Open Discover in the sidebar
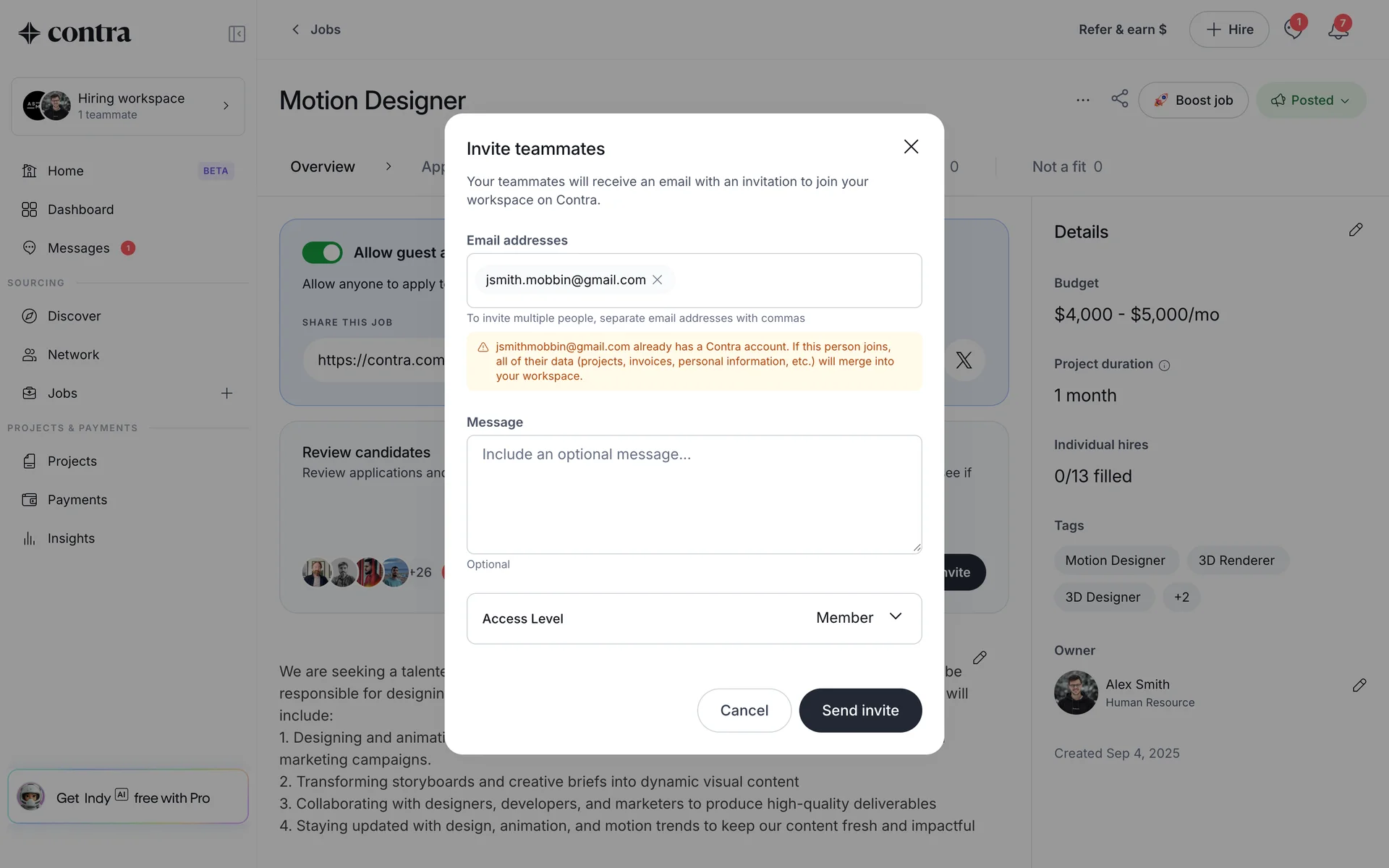This screenshot has width=1389, height=868. [x=74, y=316]
